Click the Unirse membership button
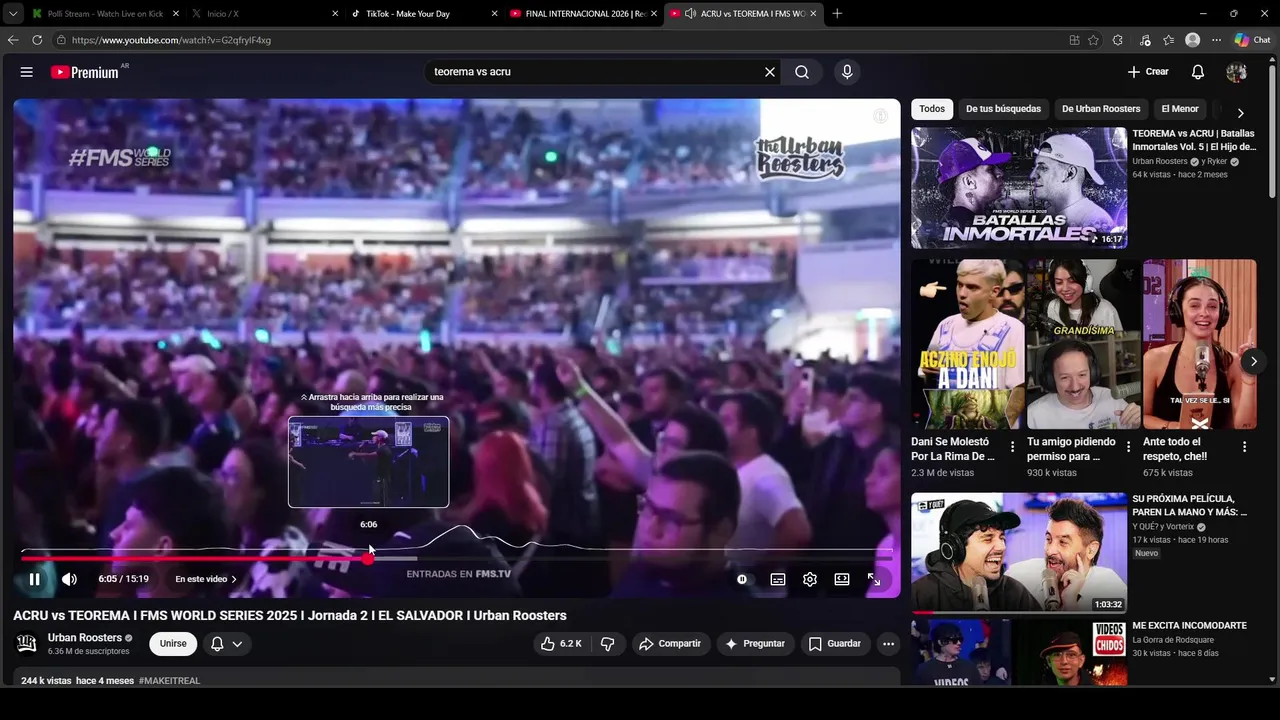 [173, 644]
